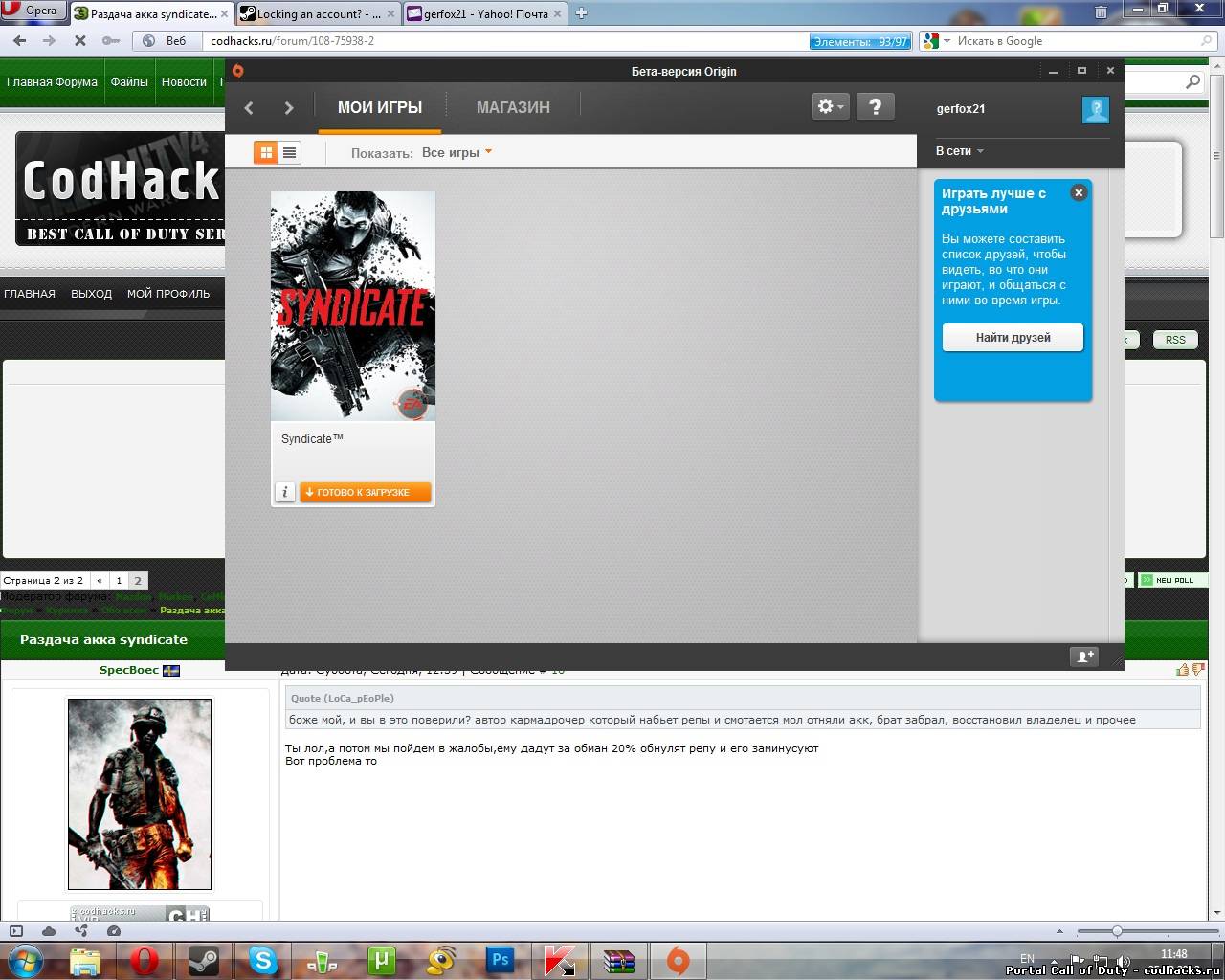Click the RSS button on forum
The width and height of the screenshot is (1225, 980).
point(1175,340)
